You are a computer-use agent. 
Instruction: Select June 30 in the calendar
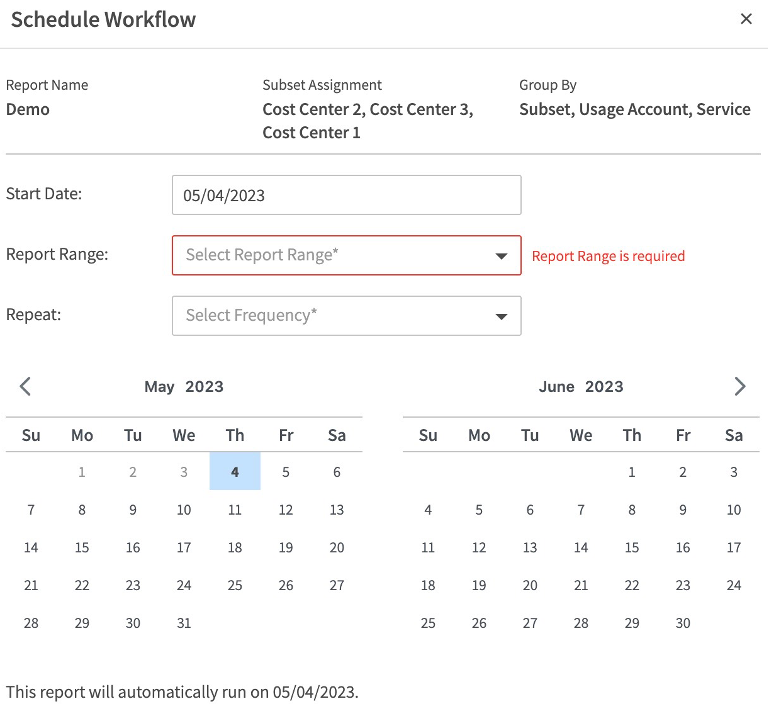pyautogui.click(x=683, y=623)
